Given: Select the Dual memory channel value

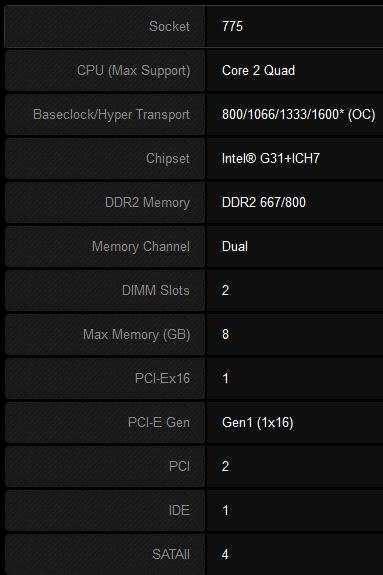Looking at the screenshot, I should coord(235,246).
